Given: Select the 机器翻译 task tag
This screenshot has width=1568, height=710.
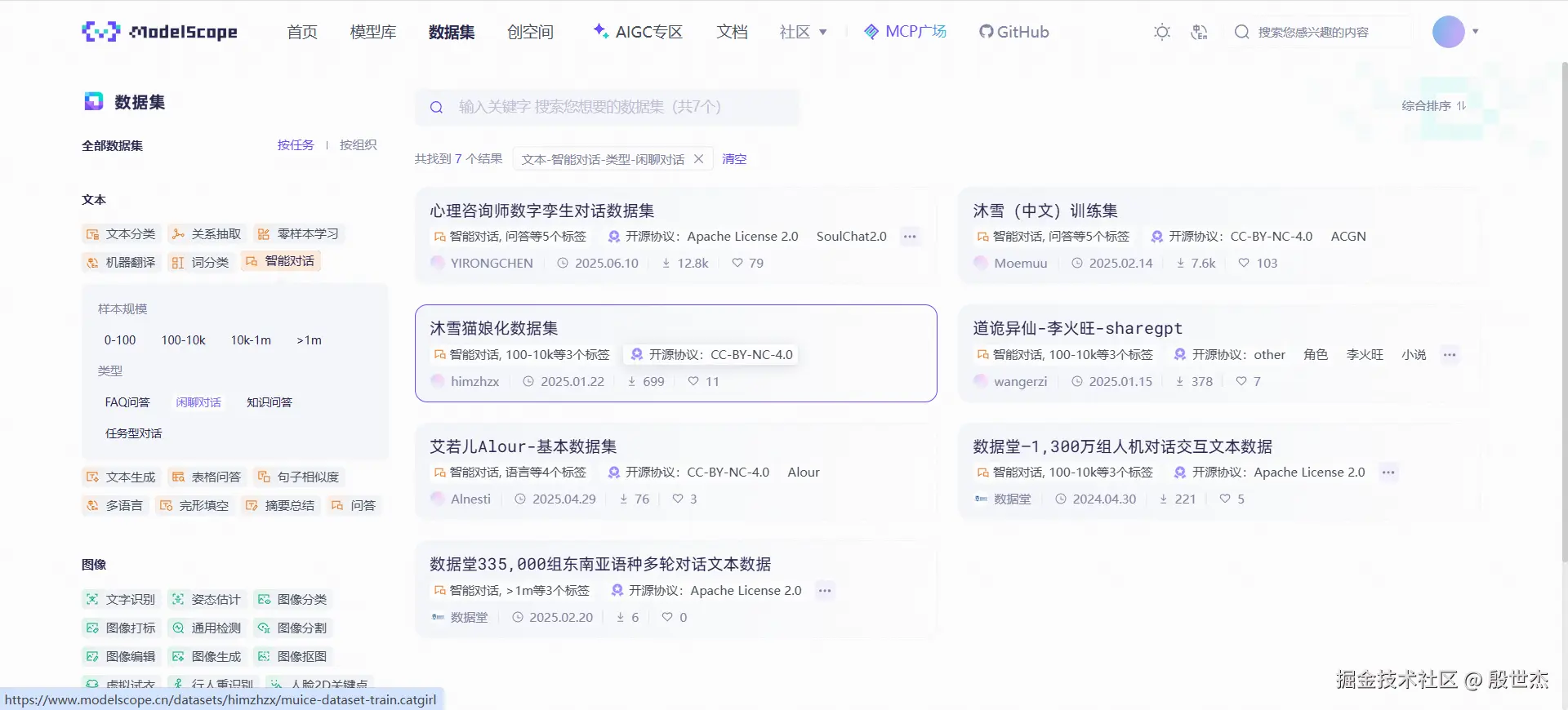Looking at the screenshot, I should coord(121,262).
